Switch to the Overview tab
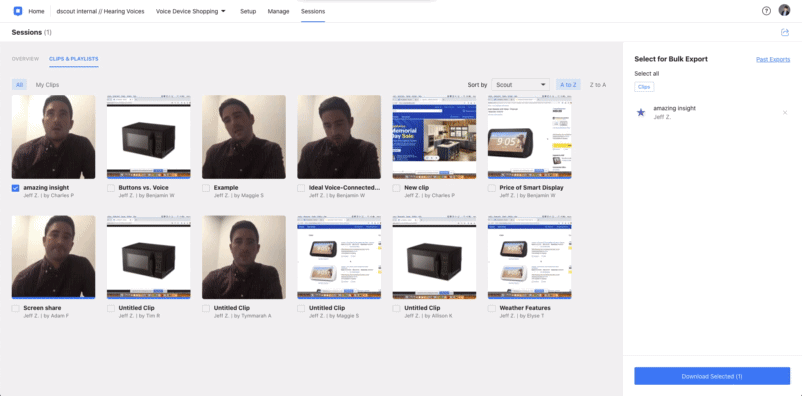This screenshot has width=802, height=396. tap(25, 59)
